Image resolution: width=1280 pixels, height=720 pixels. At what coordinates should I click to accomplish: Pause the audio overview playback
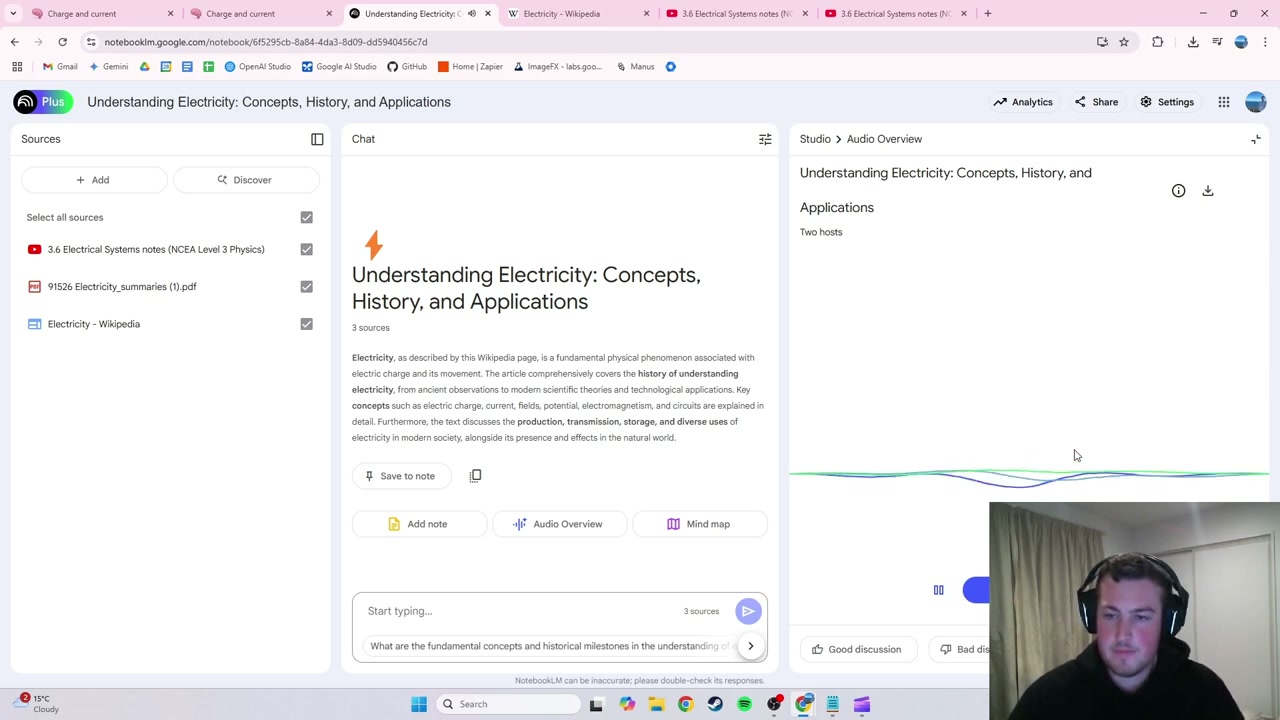938,590
